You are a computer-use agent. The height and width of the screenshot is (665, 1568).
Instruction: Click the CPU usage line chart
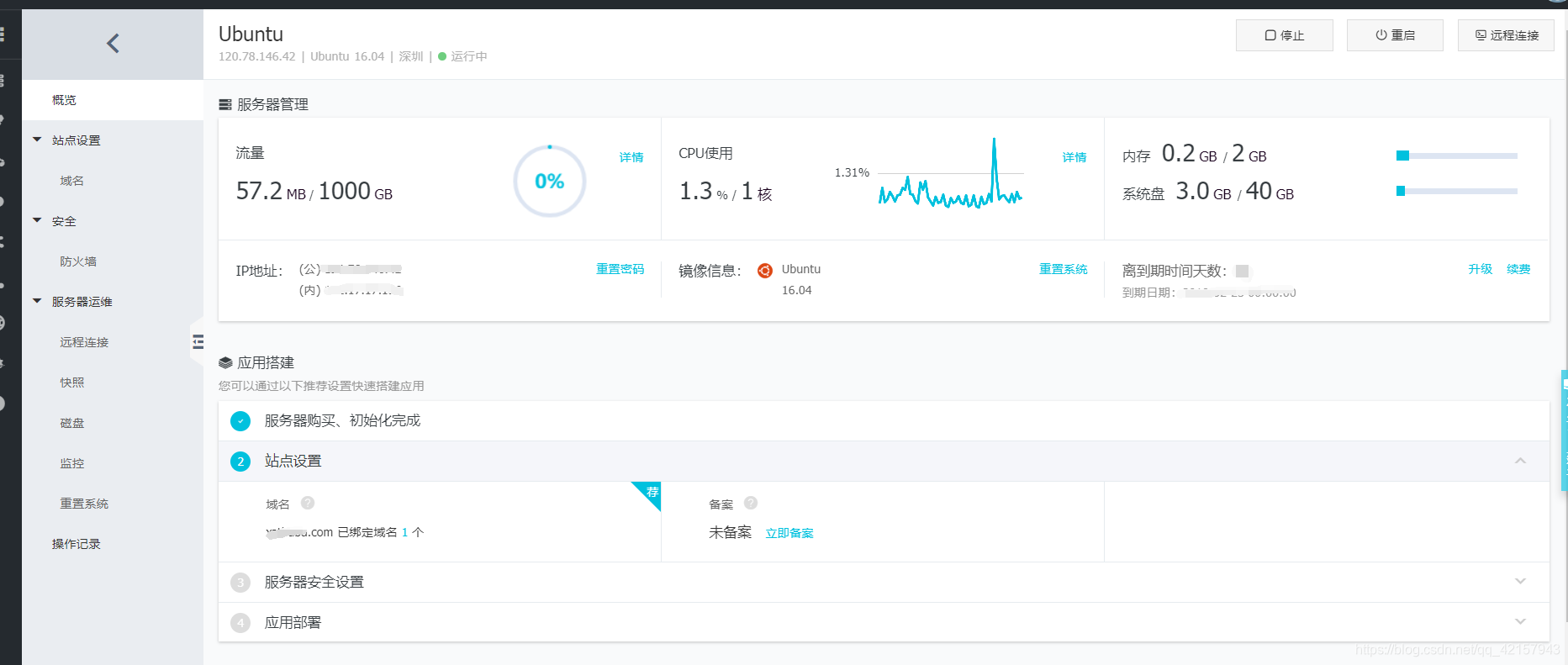[x=951, y=173]
